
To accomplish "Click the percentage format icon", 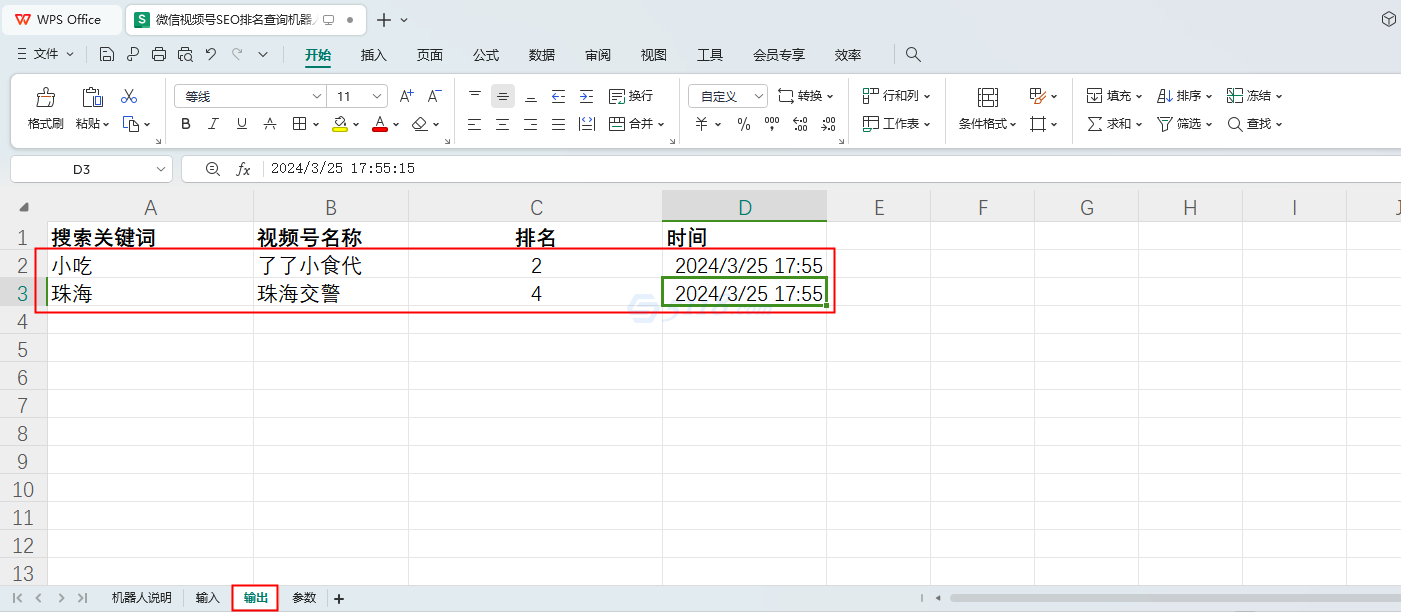I will (744, 124).
